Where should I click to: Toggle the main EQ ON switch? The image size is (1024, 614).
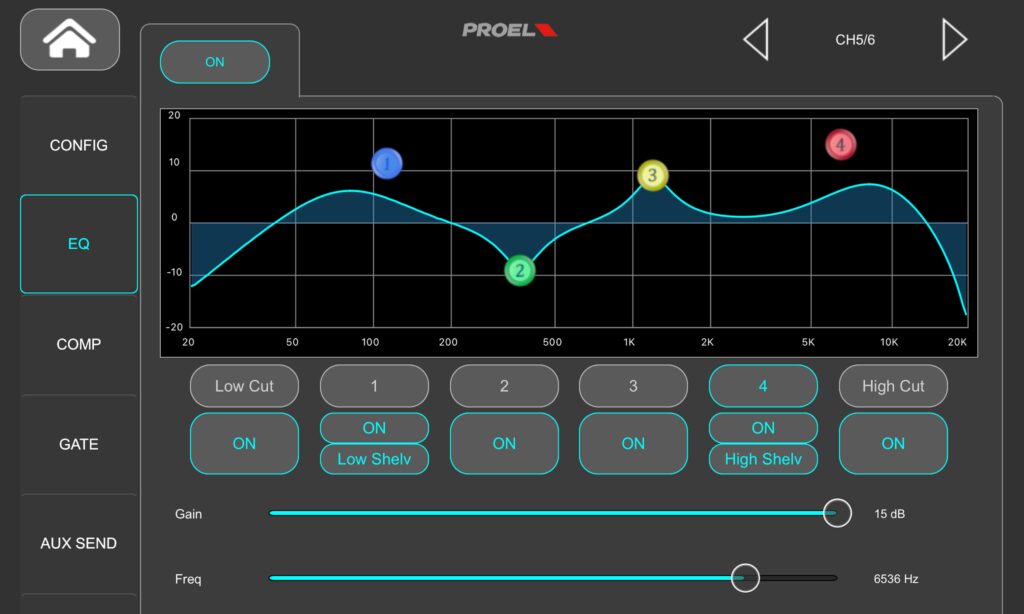[215, 62]
